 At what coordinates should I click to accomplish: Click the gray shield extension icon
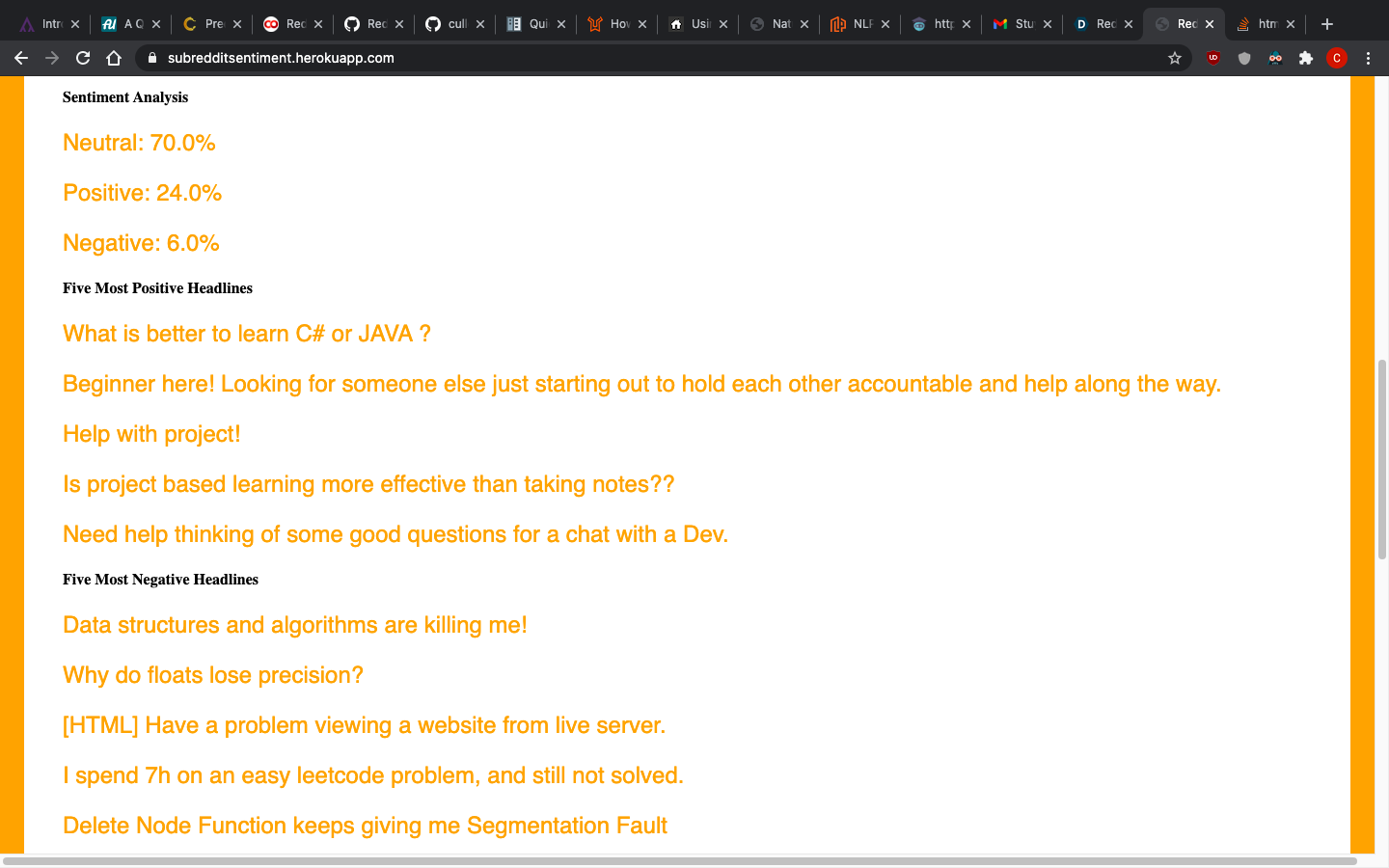[1244, 58]
